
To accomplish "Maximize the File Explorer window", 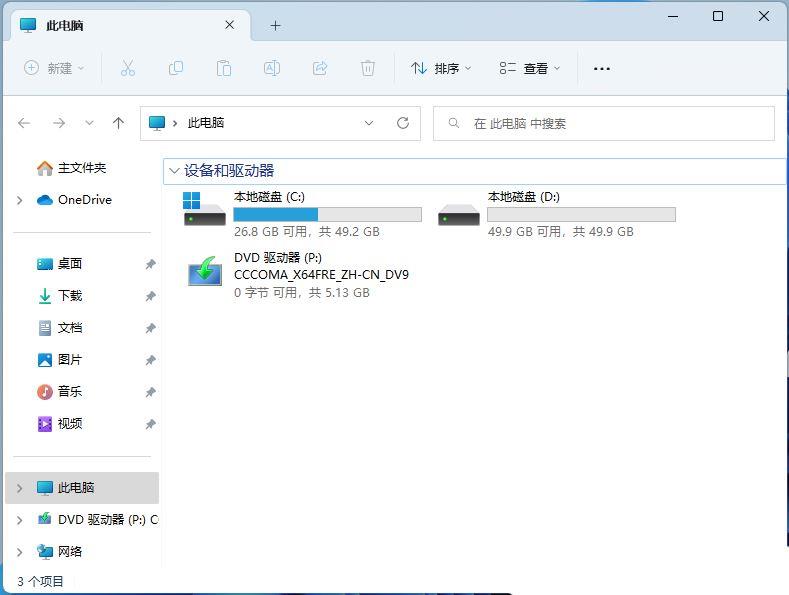I will (718, 16).
